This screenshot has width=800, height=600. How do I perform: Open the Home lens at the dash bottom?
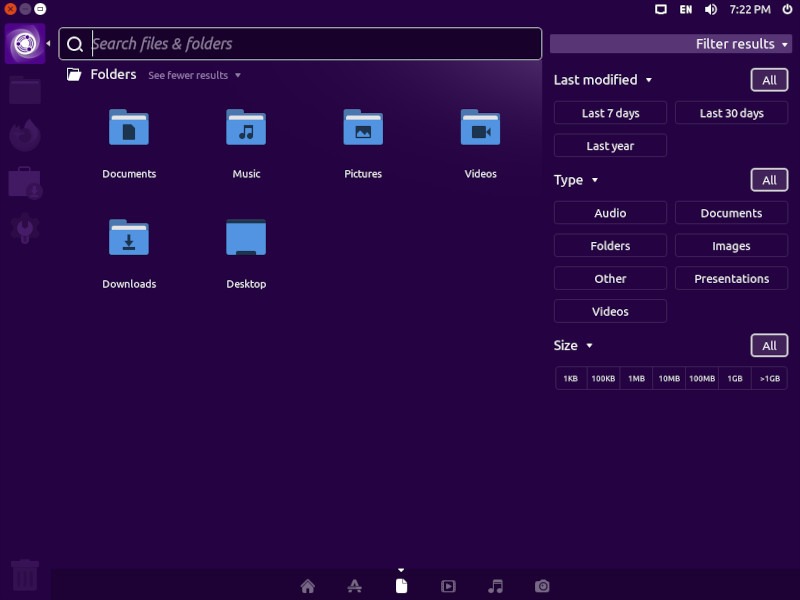pyautogui.click(x=307, y=586)
